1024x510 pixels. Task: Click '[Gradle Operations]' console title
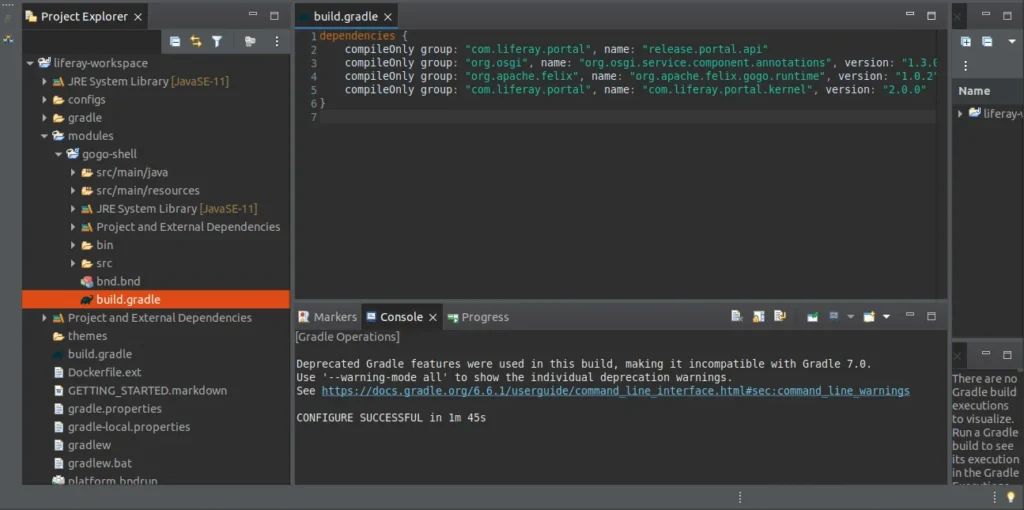(x=347, y=337)
